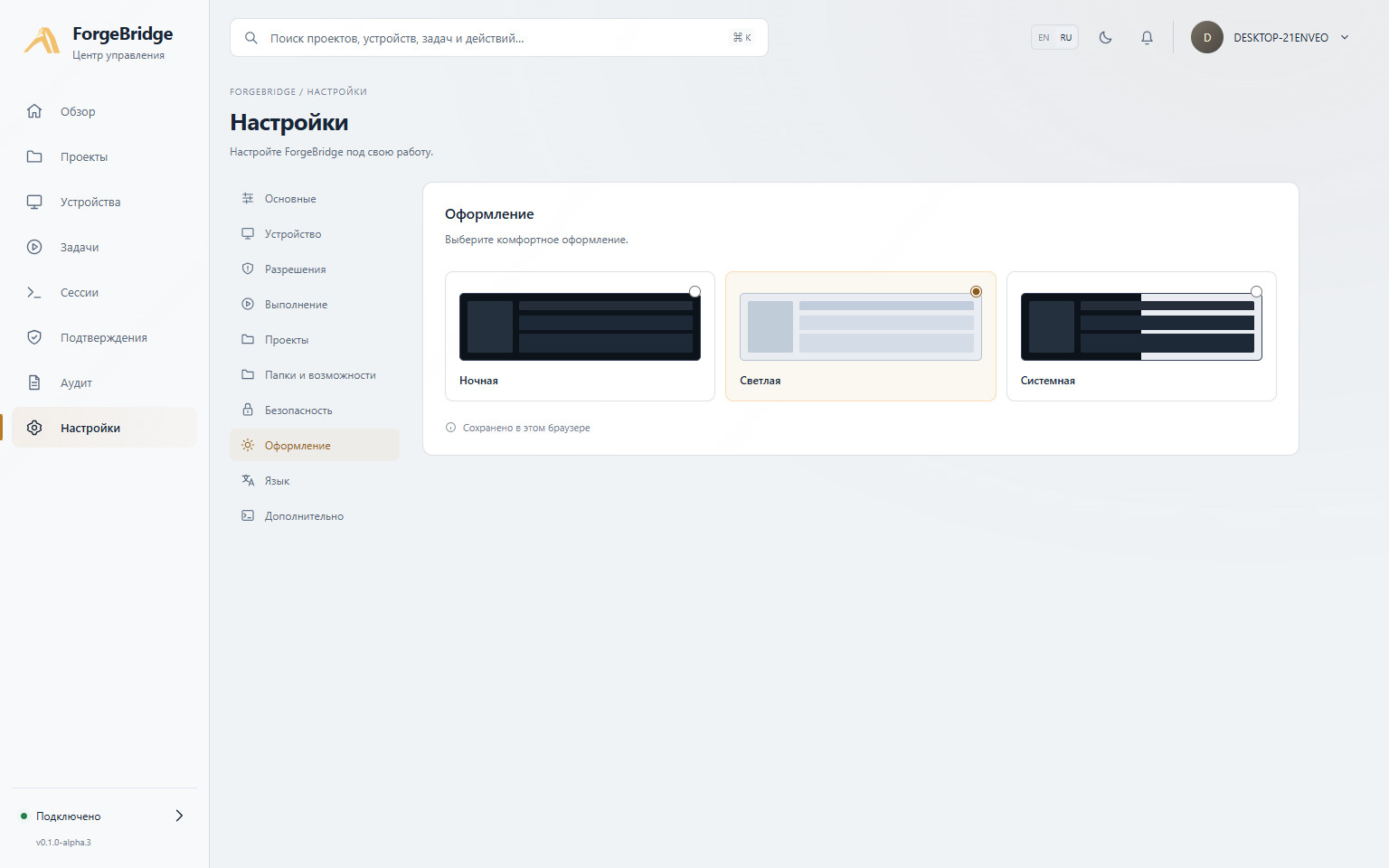Focus the Поиск проектов search field

point(499,38)
